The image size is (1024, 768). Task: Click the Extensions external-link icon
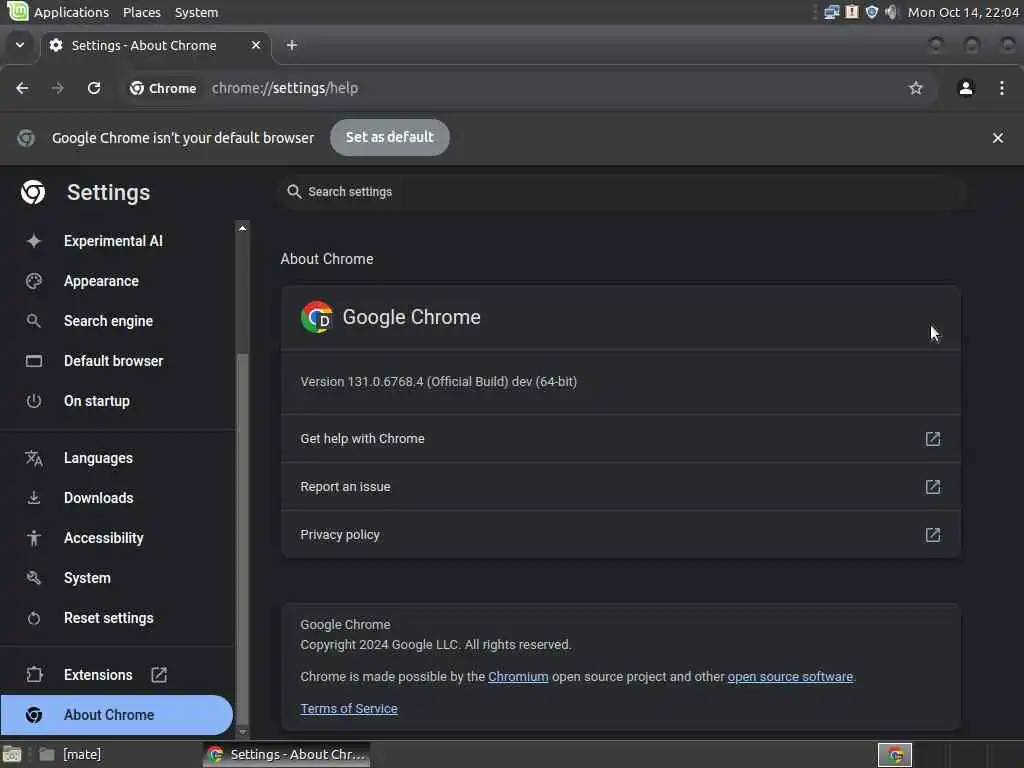pyautogui.click(x=159, y=675)
